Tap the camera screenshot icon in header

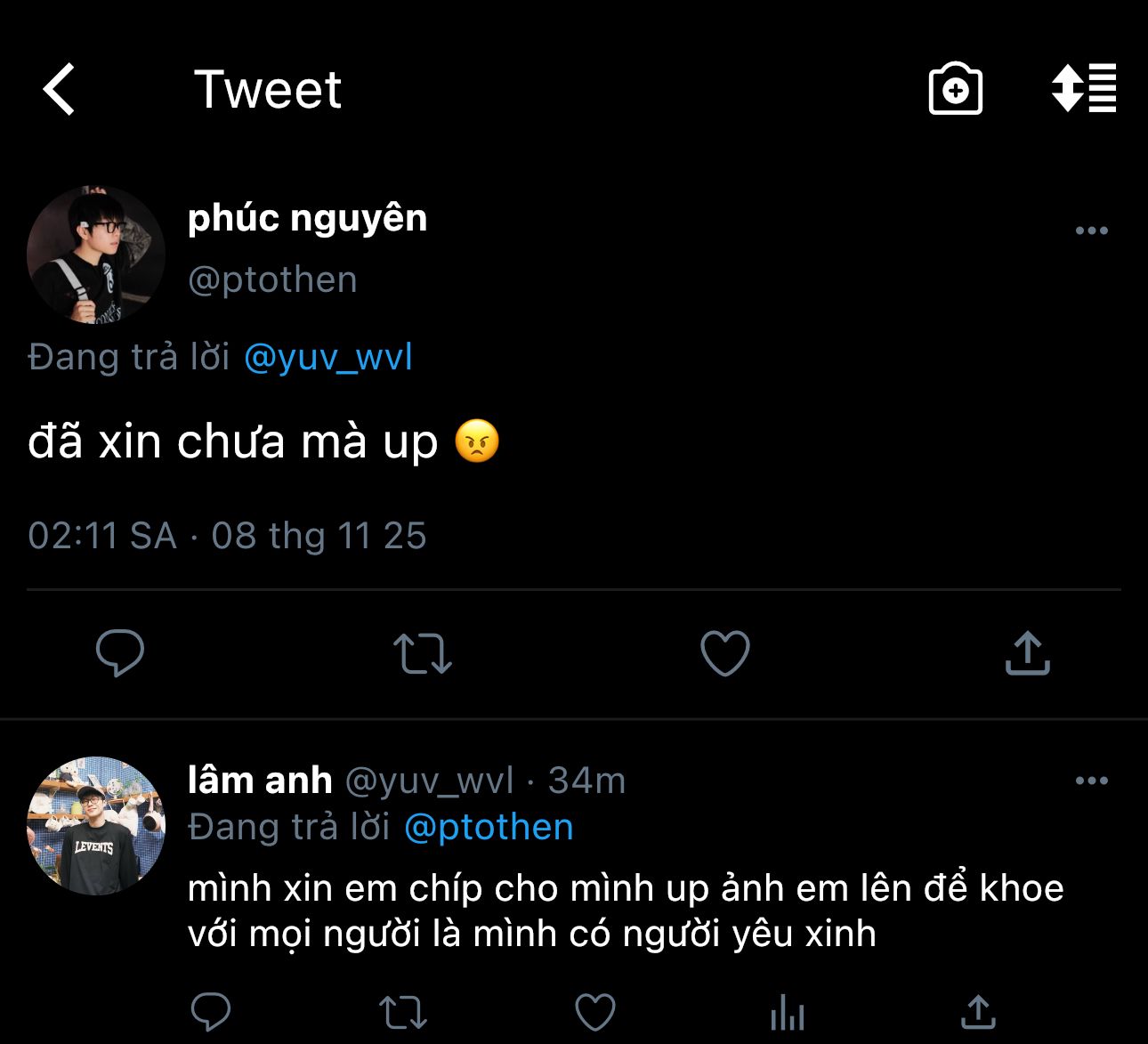tap(955, 89)
